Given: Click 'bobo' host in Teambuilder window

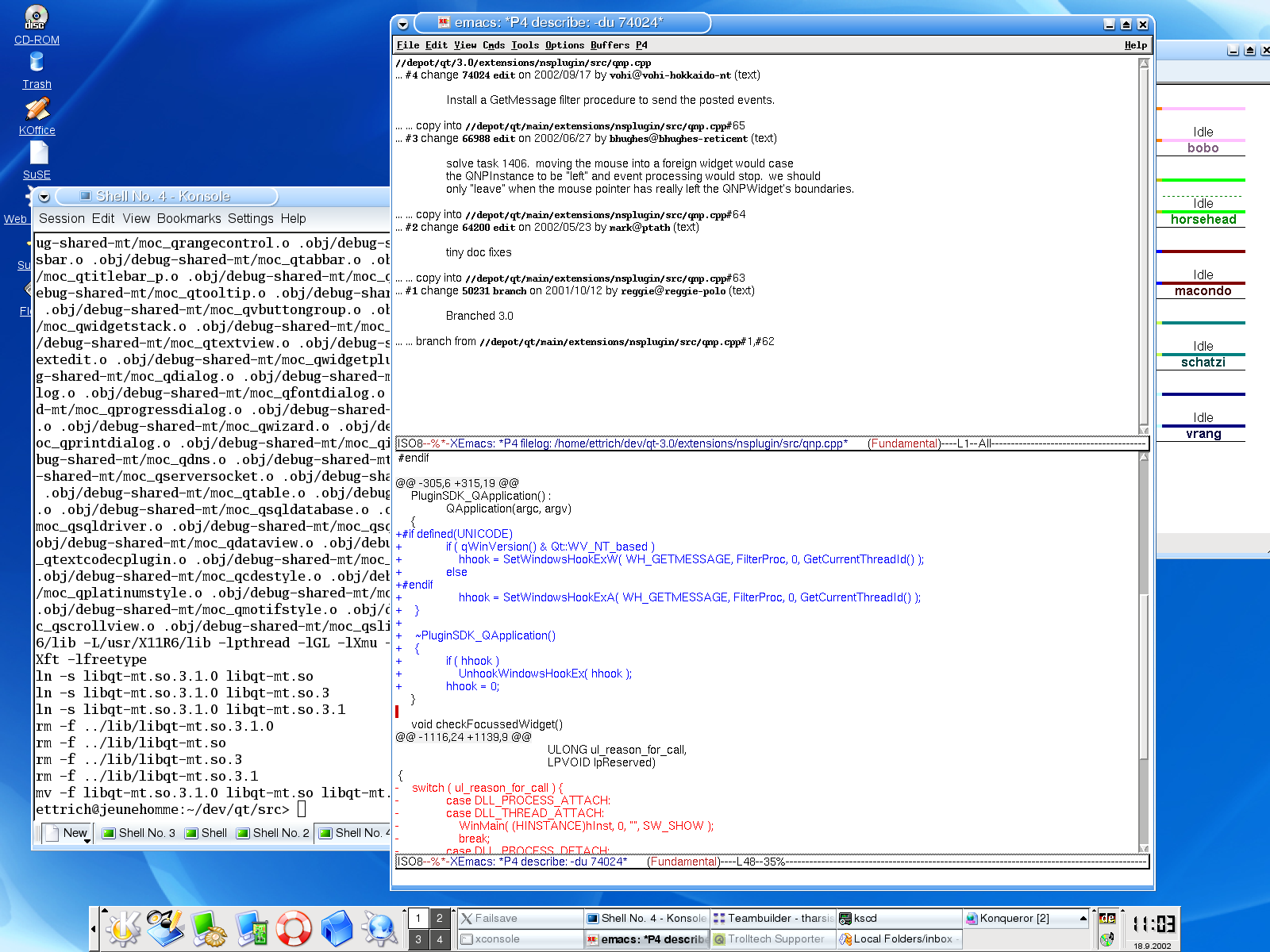Looking at the screenshot, I should click(x=1203, y=148).
